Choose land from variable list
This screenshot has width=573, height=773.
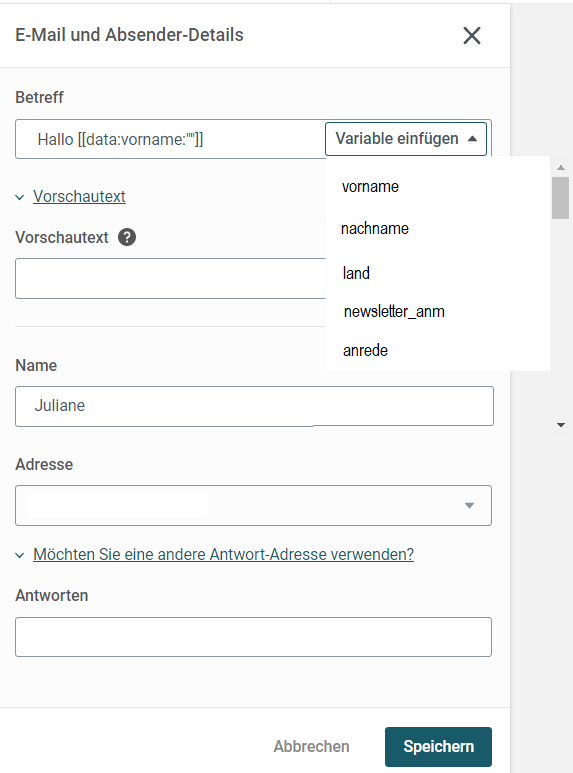(356, 273)
